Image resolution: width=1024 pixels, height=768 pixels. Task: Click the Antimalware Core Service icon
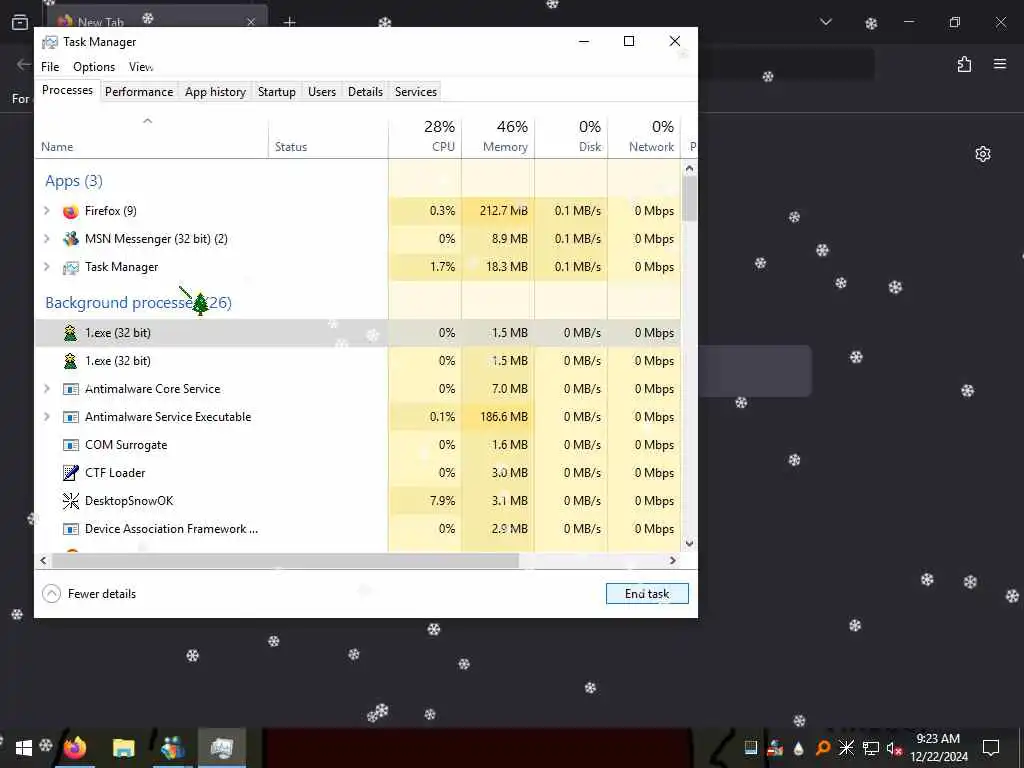click(x=71, y=389)
